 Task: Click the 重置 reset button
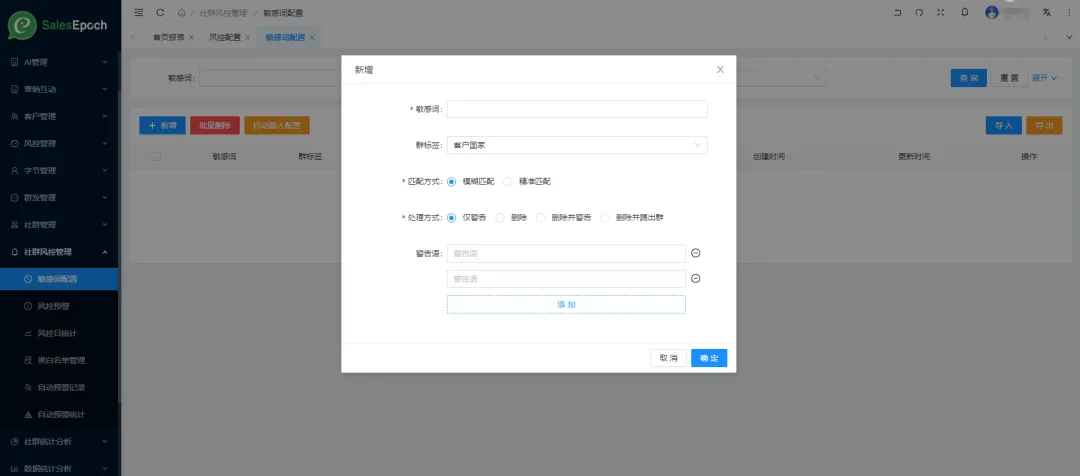[x=1009, y=78]
